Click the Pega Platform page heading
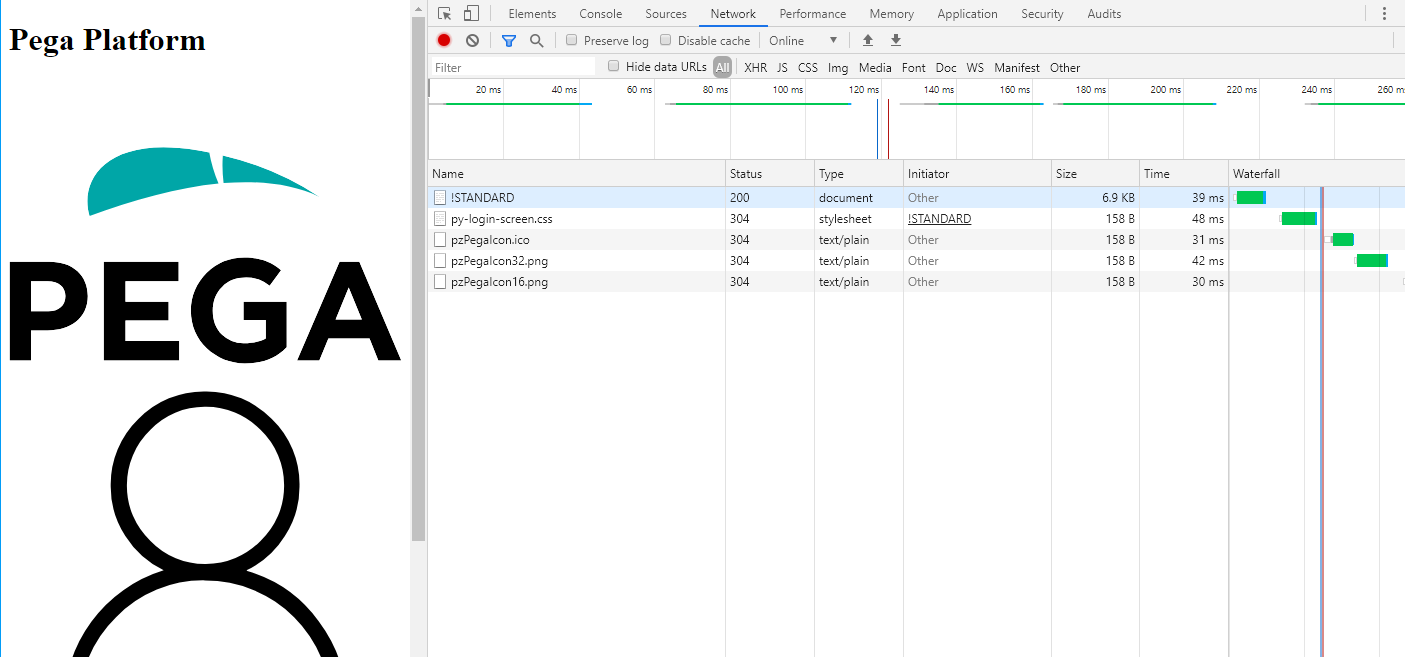The height and width of the screenshot is (657, 1405). [107, 40]
